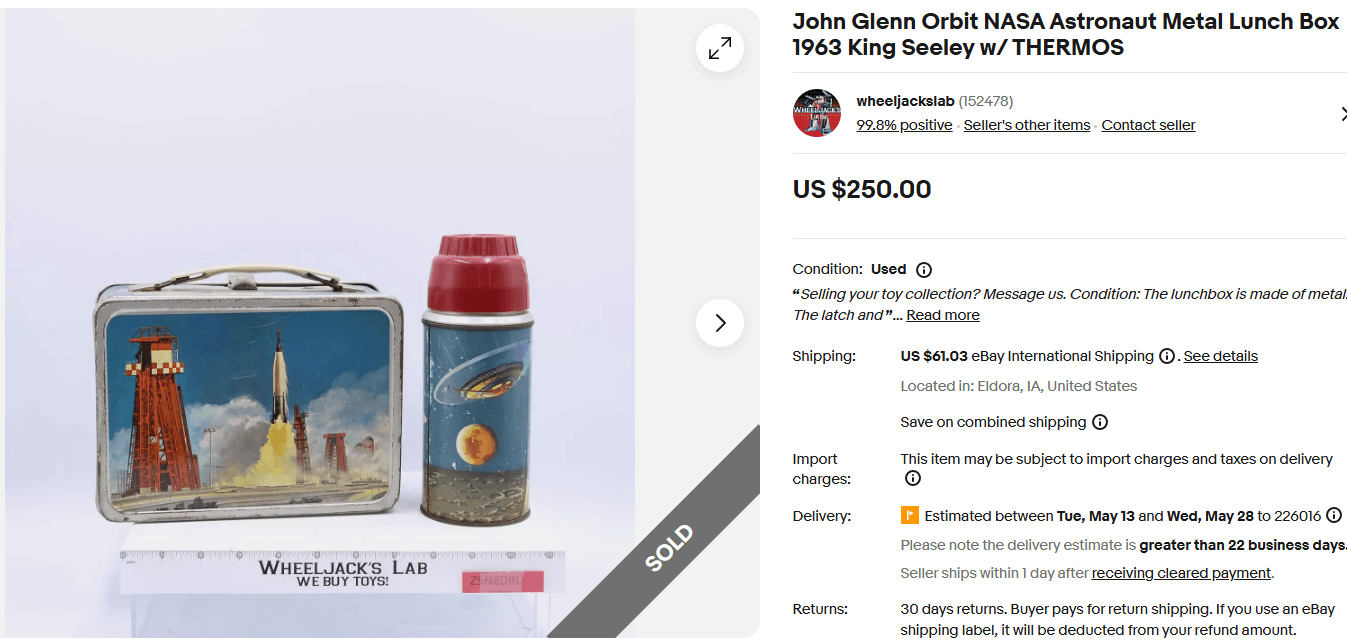Click info icon under import charges text
This screenshot has width=1347, height=644.
pos(912,478)
